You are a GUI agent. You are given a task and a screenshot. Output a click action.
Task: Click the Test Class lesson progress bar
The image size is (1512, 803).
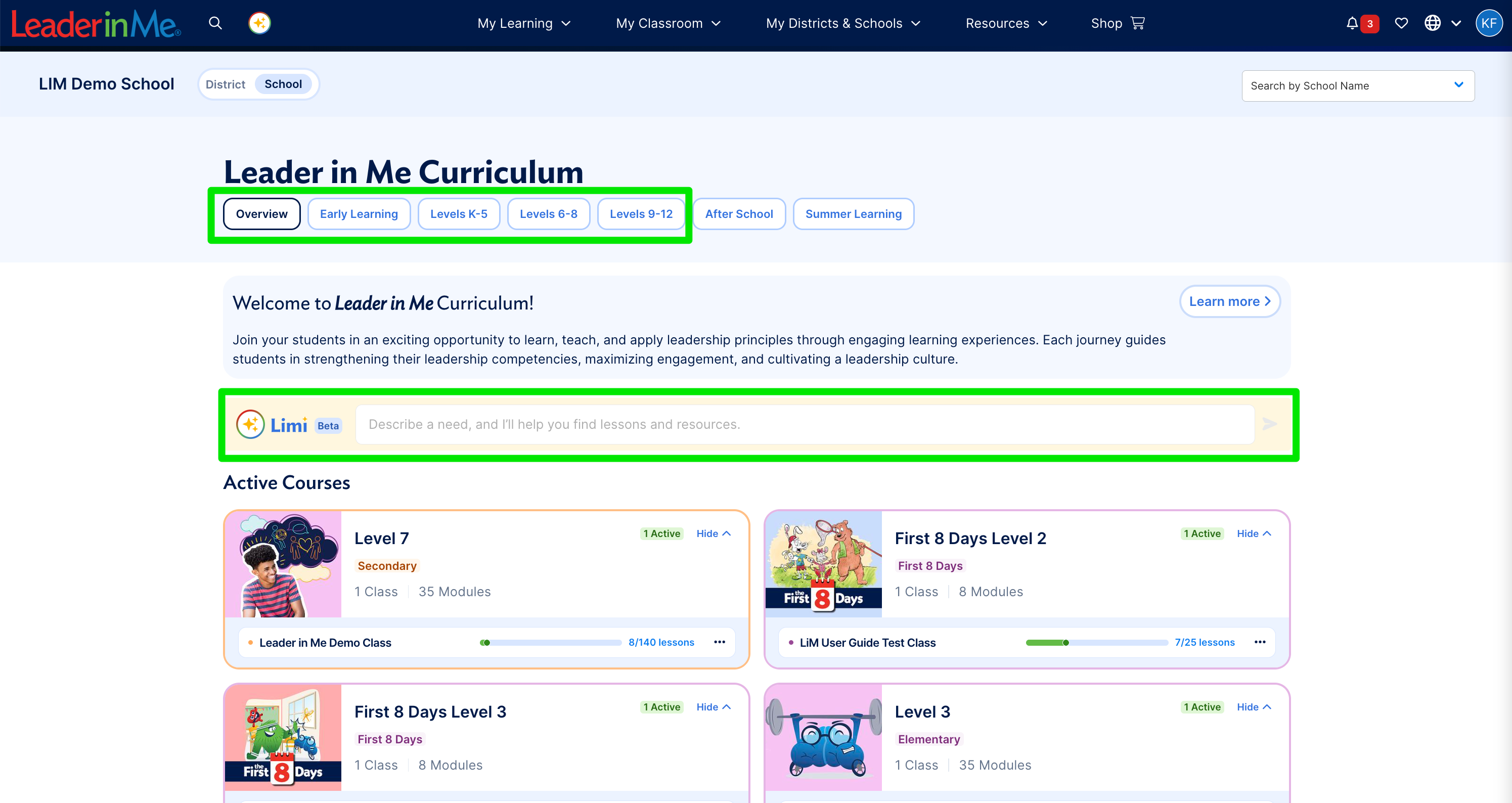[1096, 643]
